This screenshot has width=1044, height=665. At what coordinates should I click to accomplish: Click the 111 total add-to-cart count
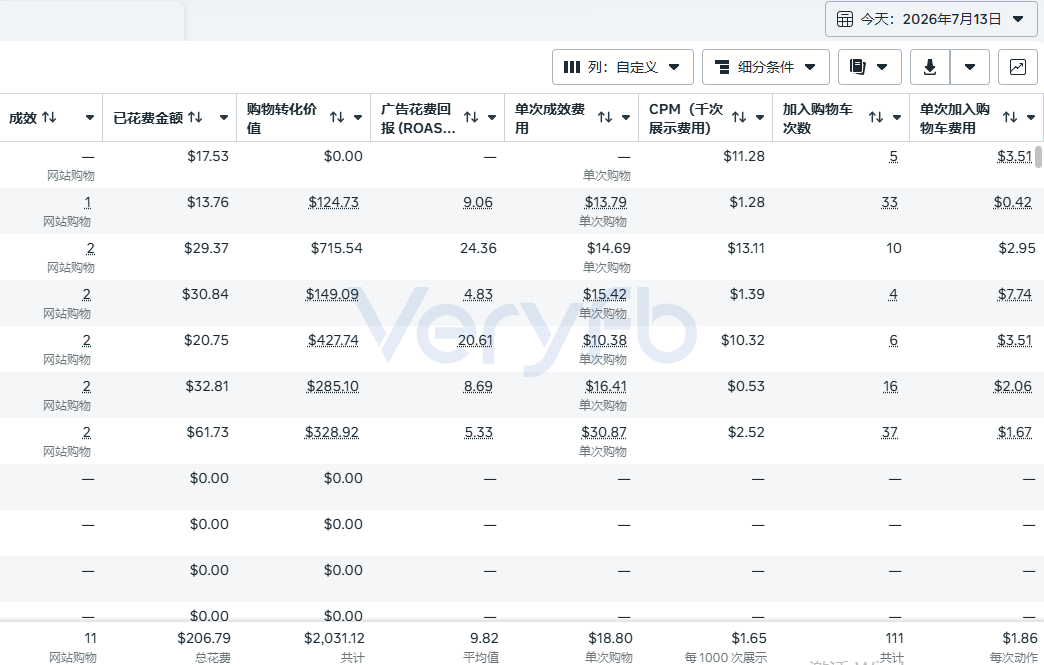[894, 638]
